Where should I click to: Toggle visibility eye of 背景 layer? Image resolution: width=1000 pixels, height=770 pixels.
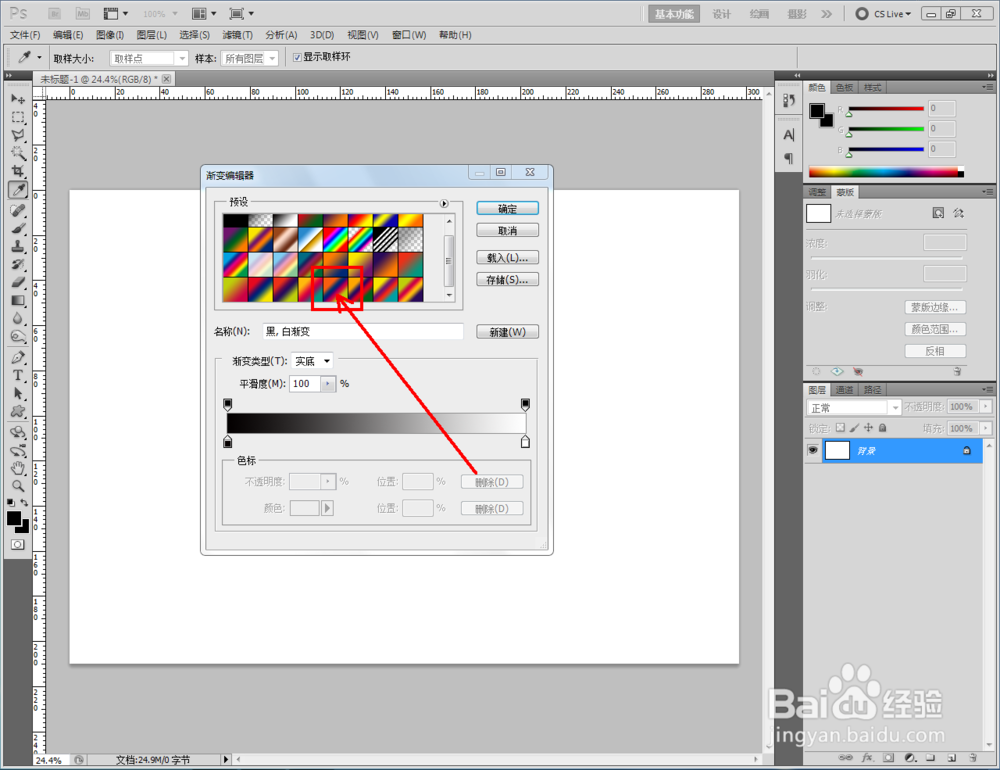[x=812, y=450]
